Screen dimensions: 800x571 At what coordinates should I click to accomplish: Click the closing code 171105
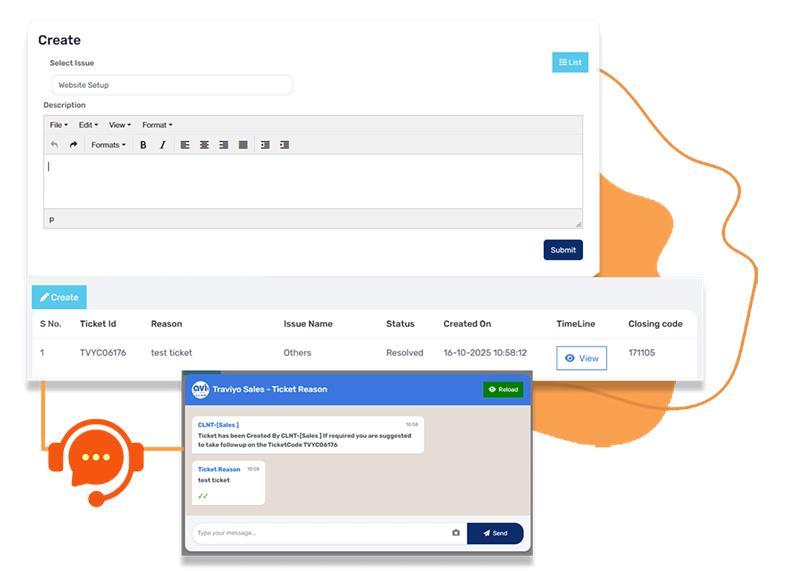[642, 353]
